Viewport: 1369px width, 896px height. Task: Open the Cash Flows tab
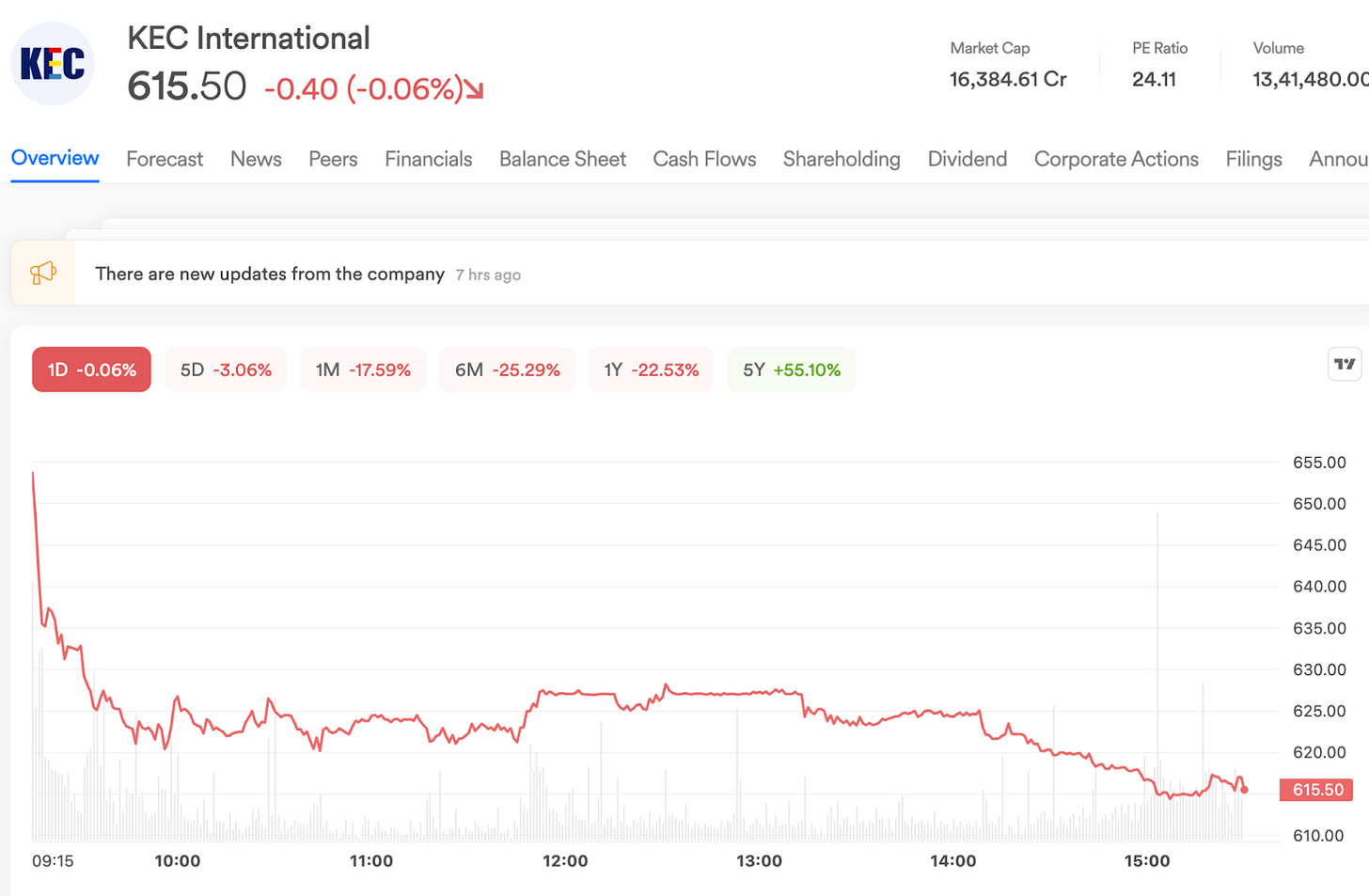(704, 159)
